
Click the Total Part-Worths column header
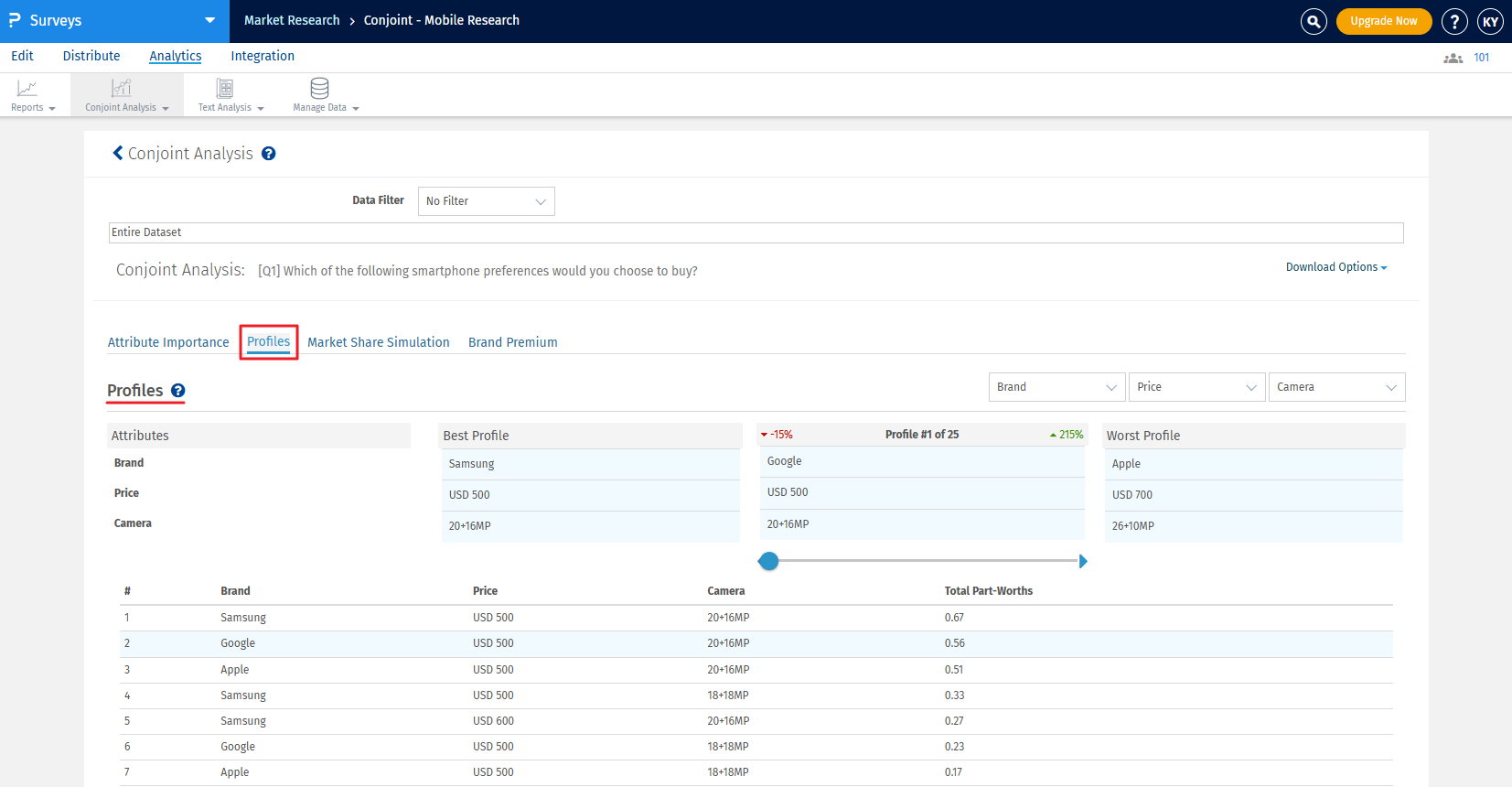pyautogui.click(x=989, y=591)
